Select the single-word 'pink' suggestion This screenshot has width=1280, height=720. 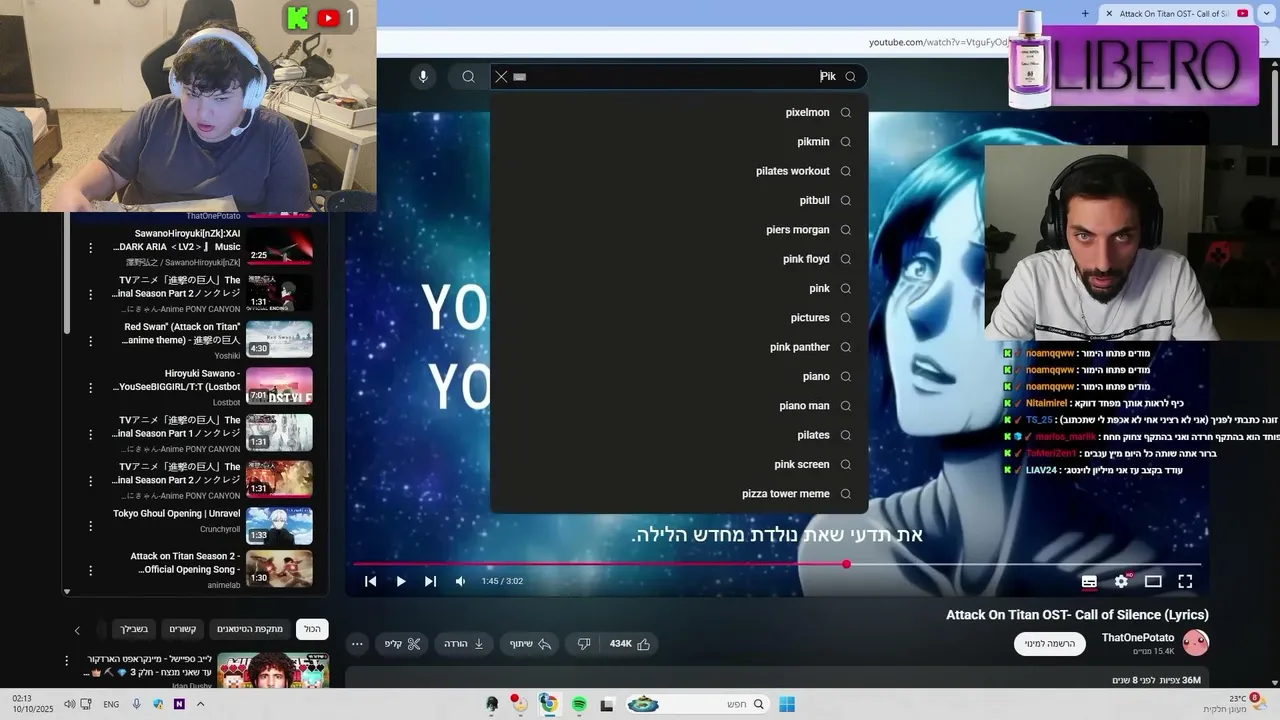tap(820, 289)
